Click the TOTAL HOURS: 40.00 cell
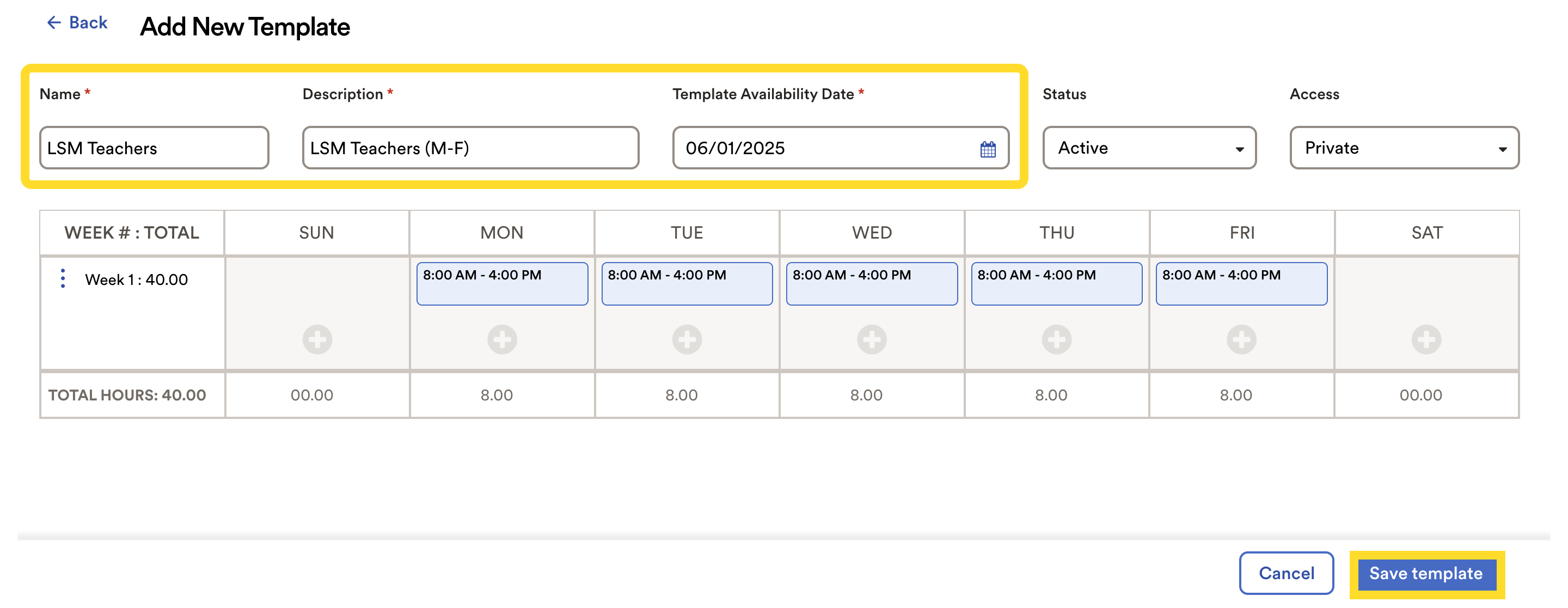Screen dimensions: 1568x608 pos(132,396)
